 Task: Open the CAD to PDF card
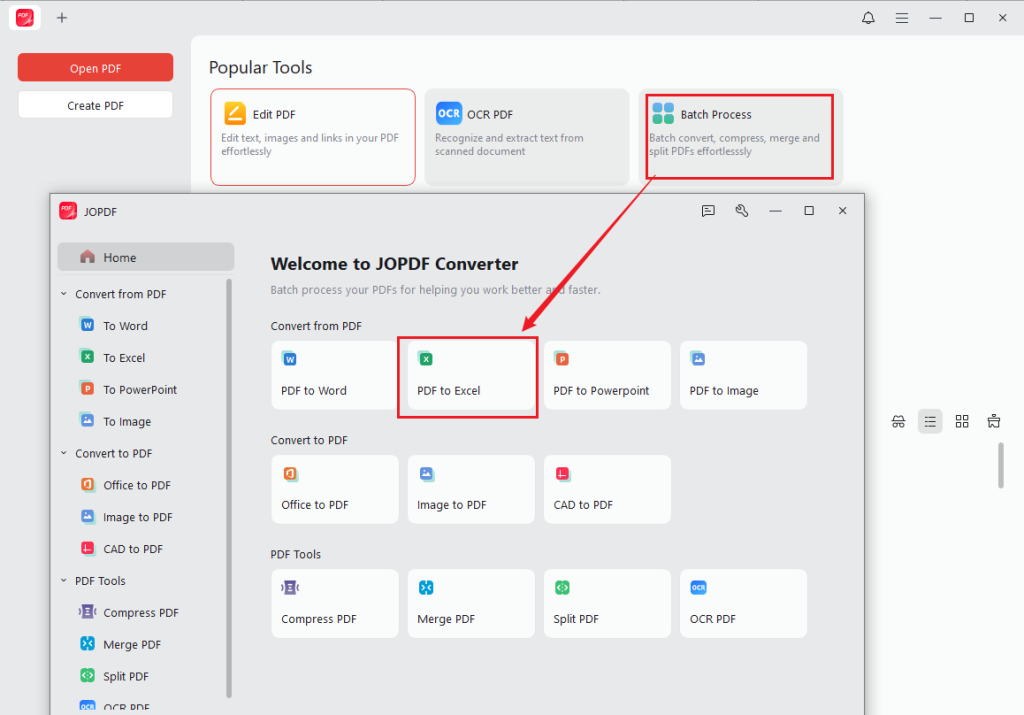click(x=607, y=489)
